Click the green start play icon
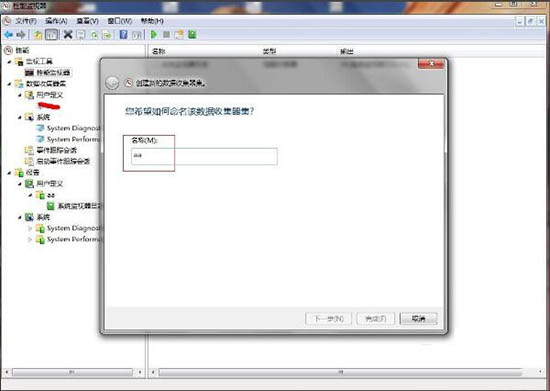550x391 pixels. coord(154,34)
